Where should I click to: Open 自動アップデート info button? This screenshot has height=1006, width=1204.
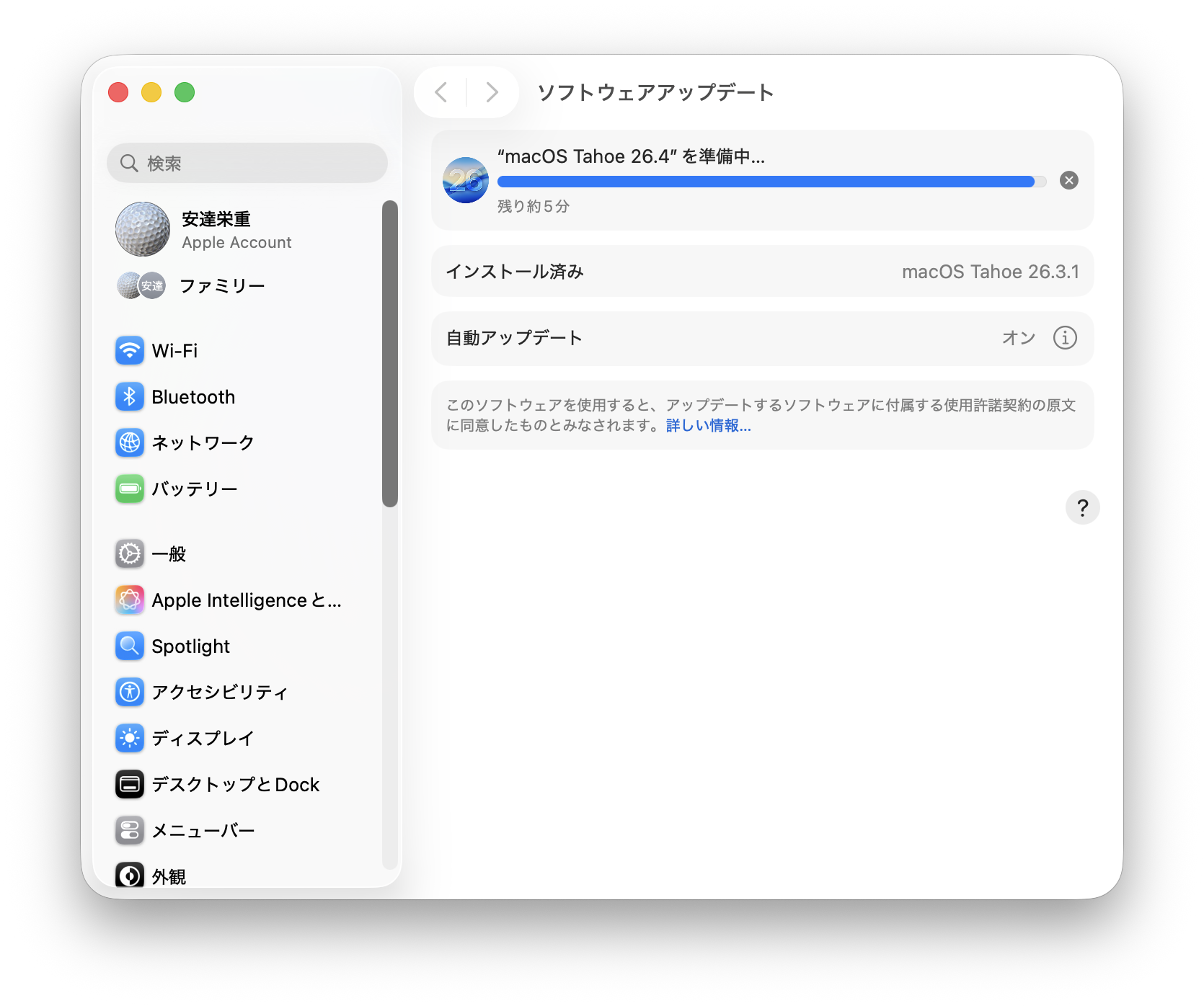click(1064, 338)
